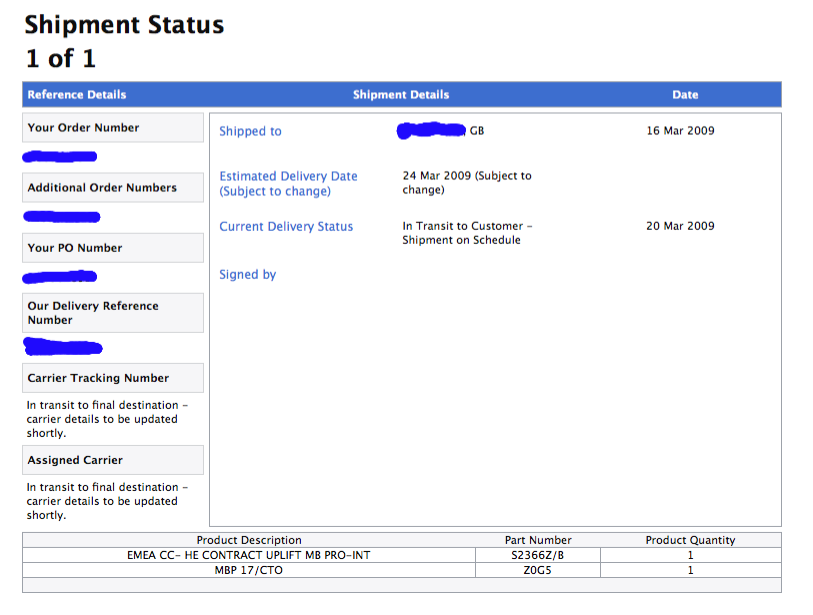Select part number S2366Z/B
This screenshot has height=615, width=813.
pyautogui.click(x=538, y=555)
